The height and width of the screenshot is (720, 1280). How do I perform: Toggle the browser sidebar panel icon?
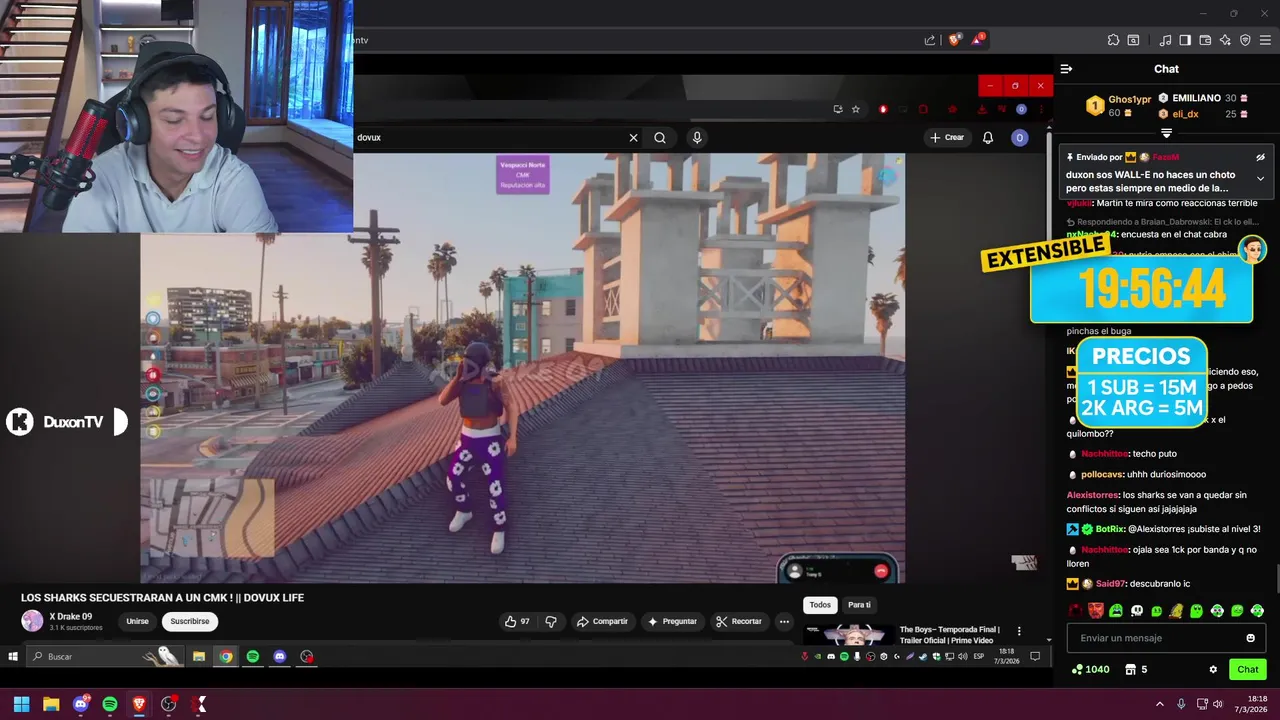(x=1185, y=40)
